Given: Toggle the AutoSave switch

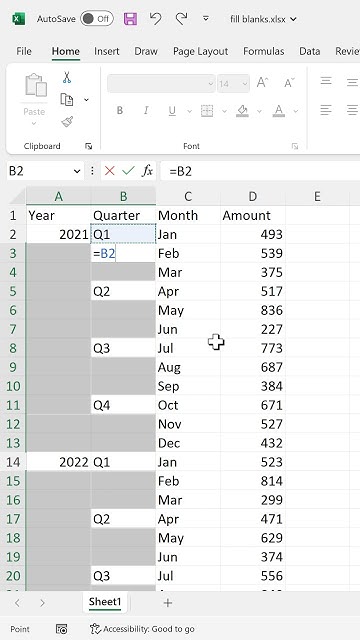Looking at the screenshot, I should [96, 19].
